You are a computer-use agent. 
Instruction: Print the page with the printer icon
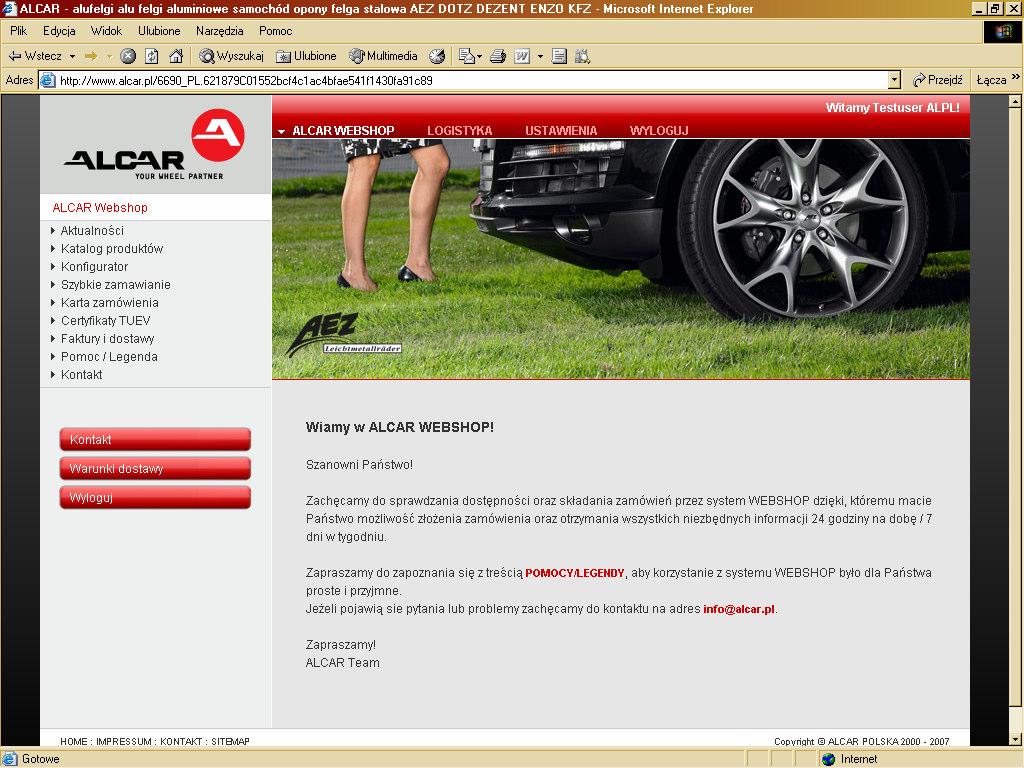(x=498, y=56)
